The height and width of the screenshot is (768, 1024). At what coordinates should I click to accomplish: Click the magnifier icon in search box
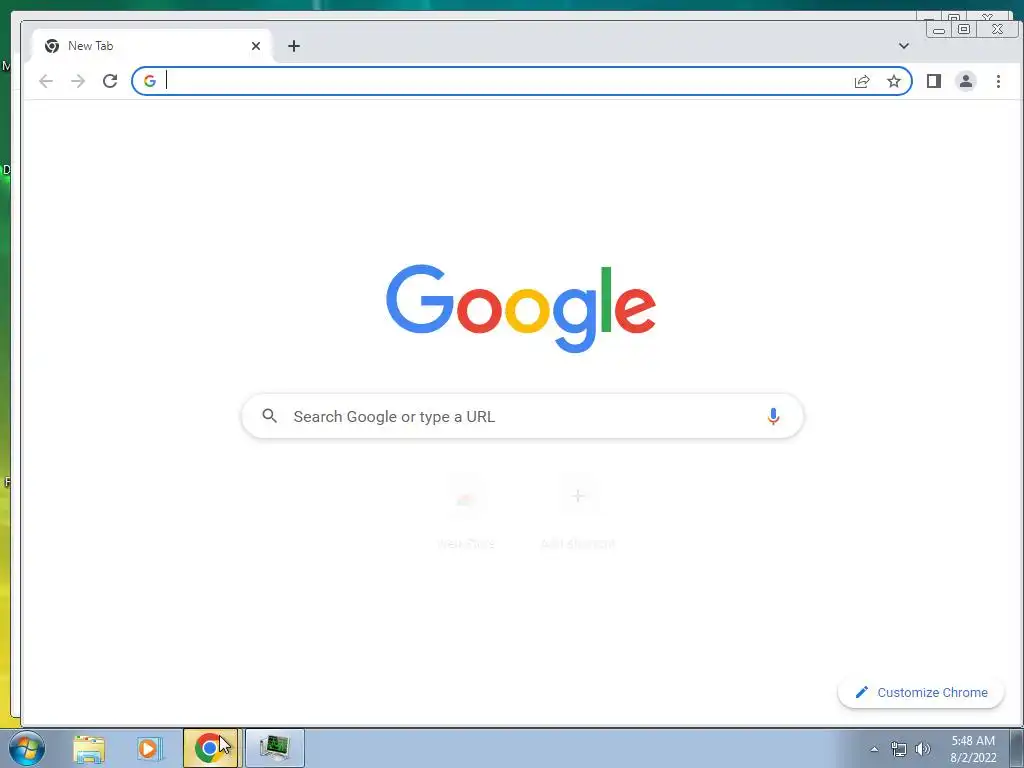click(x=269, y=415)
